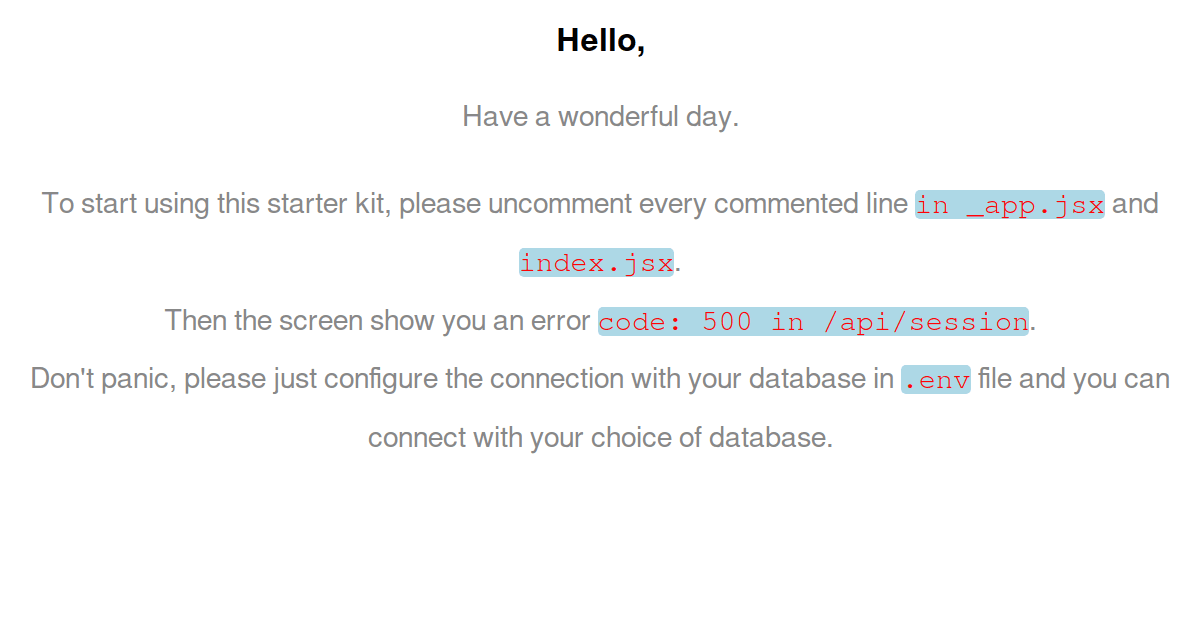
Task: Click the "Hello," heading
Action: pos(600,41)
